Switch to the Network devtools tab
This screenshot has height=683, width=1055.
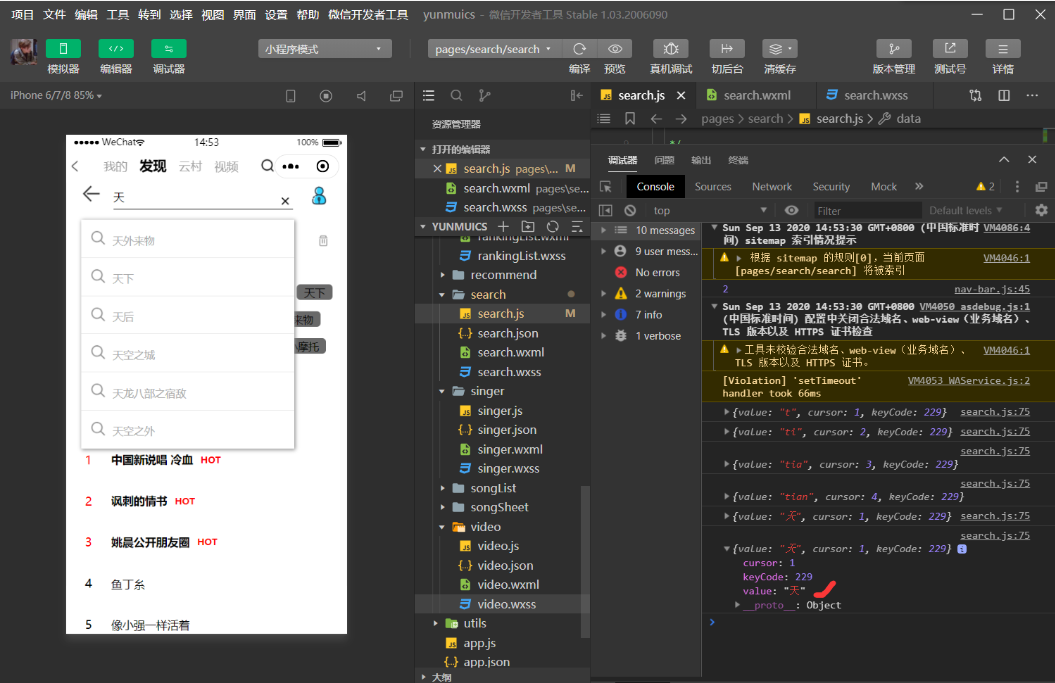tap(772, 186)
